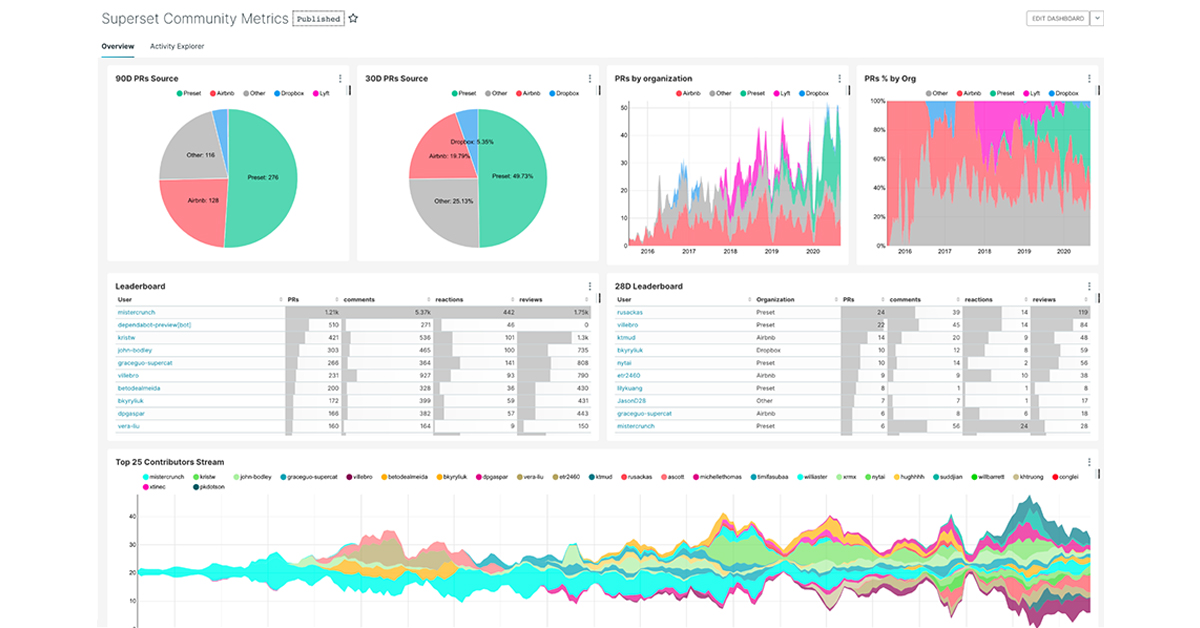Toggle Airbnb series in PRs by organization legend
This screenshot has height=628, width=1200.
click(x=690, y=93)
